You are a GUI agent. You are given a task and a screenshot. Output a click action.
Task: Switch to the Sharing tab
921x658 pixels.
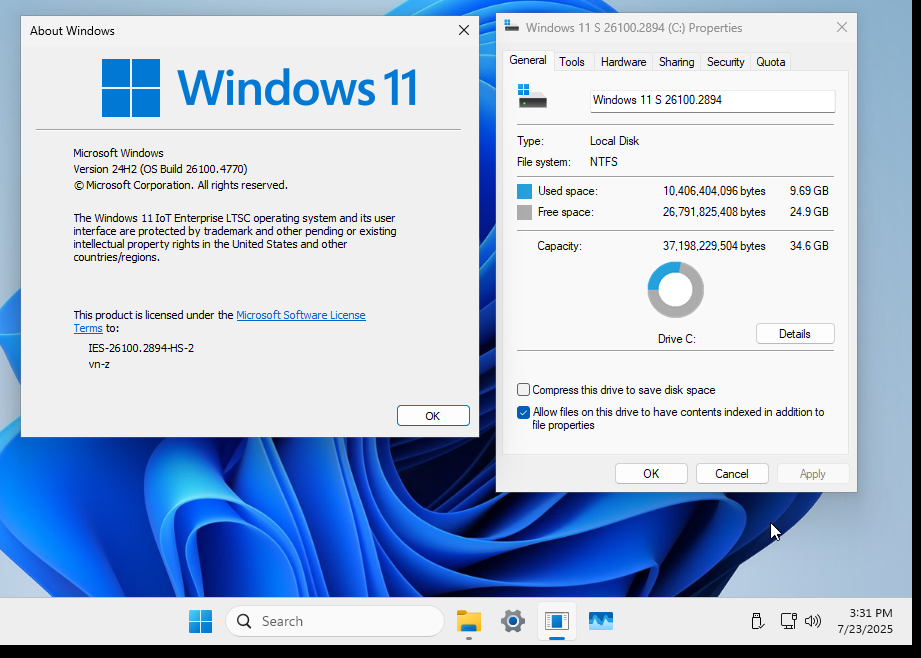tap(676, 62)
